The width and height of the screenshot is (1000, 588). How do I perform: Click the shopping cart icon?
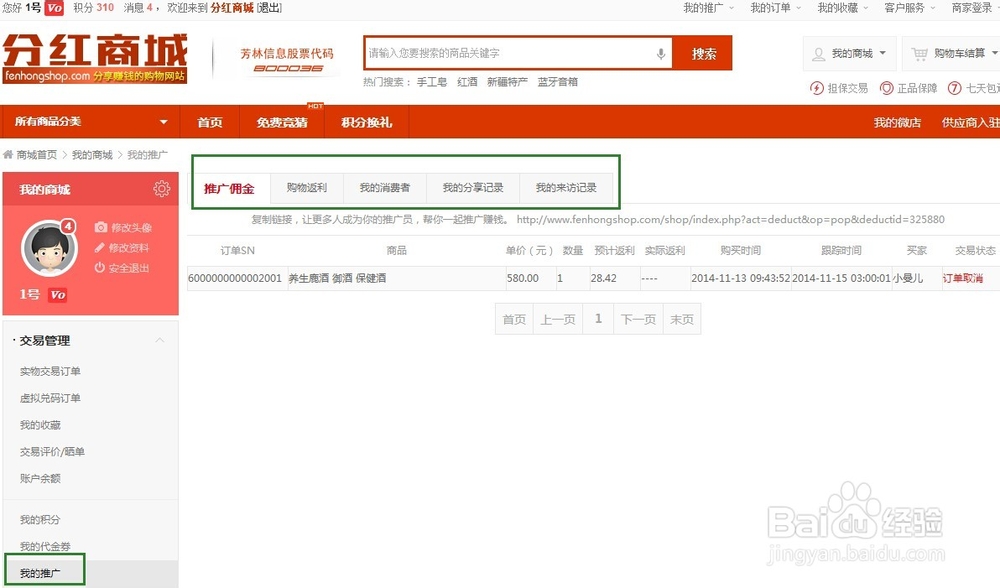coord(919,54)
